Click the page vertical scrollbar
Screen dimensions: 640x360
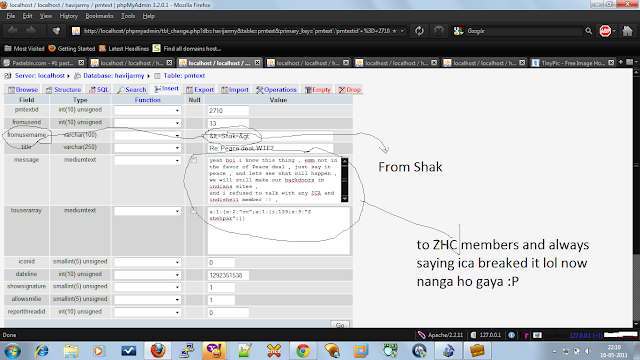(636, 198)
